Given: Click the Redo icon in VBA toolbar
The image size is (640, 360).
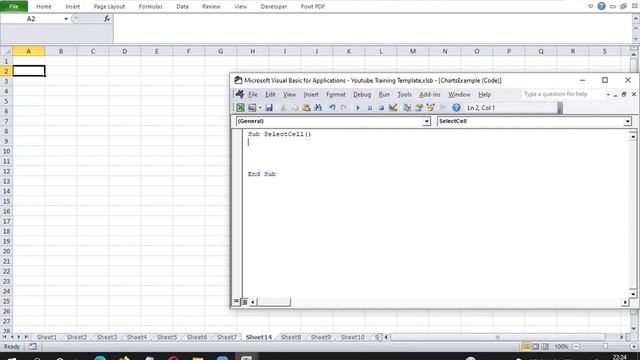Looking at the screenshot, I should [344, 108].
